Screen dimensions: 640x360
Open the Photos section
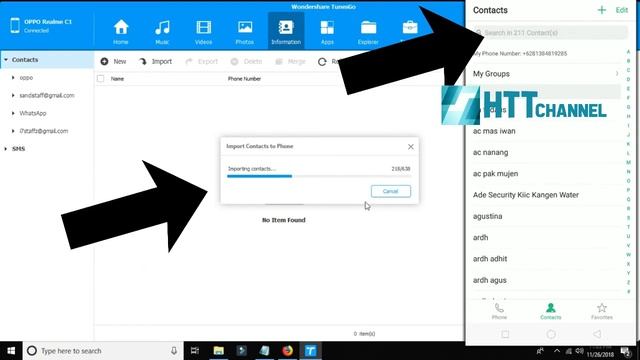coord(244,31)
